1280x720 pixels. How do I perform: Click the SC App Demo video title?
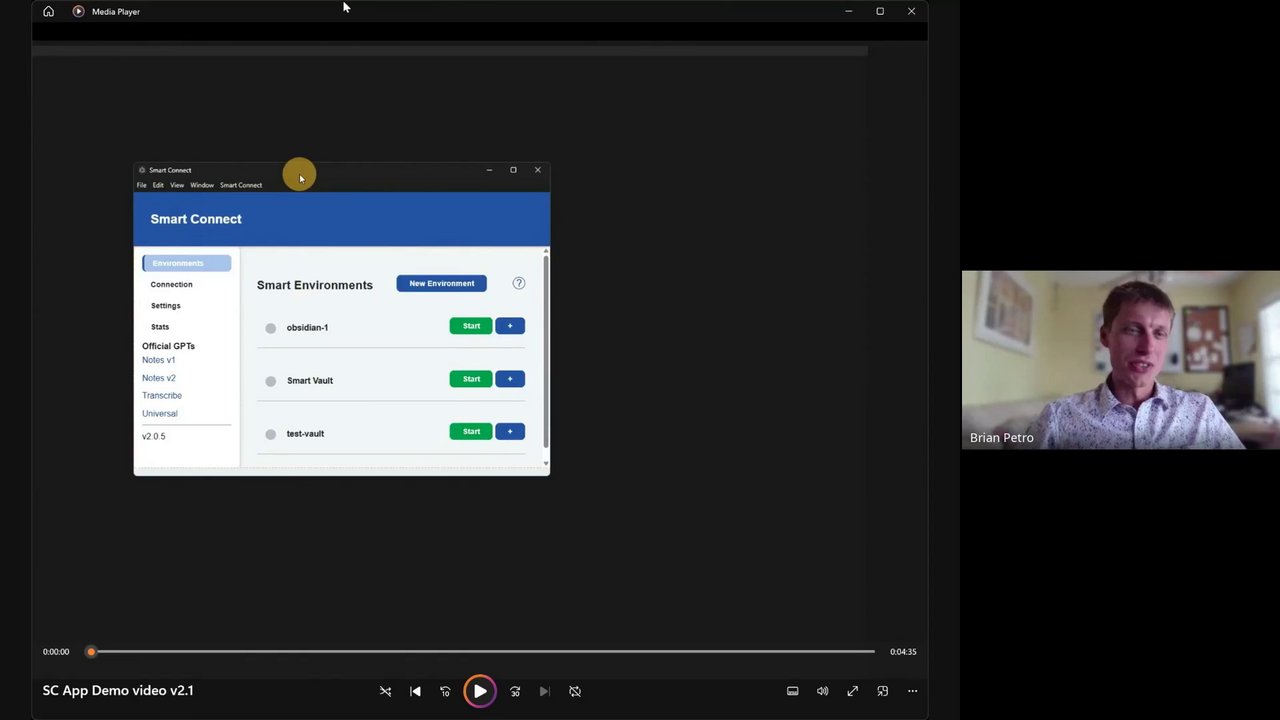coord(118,690)
